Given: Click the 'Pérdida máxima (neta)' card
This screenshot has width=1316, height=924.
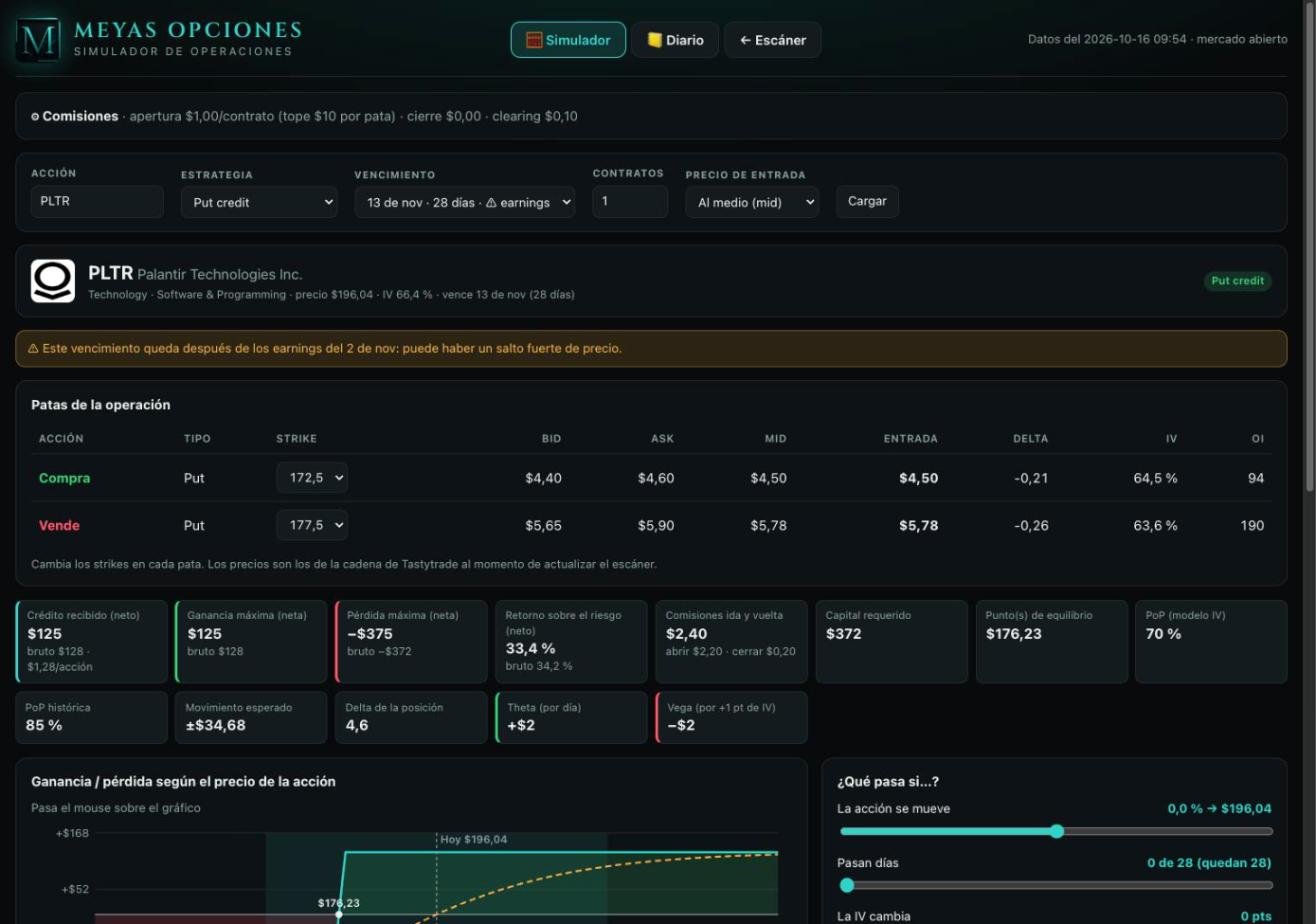Looking at the screenshot, I should [411, 642].
